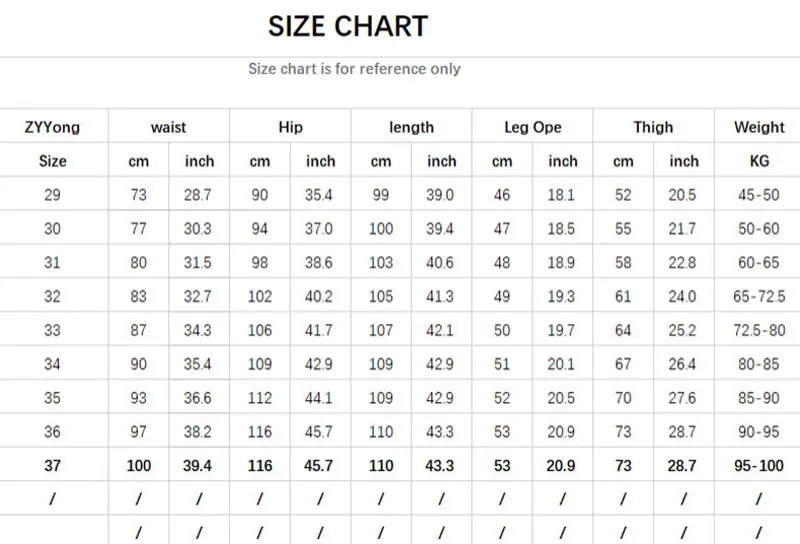Click the ZYYong header cell
The width and height of the screenshot is (800, 544).
click(x=53, y=127)
